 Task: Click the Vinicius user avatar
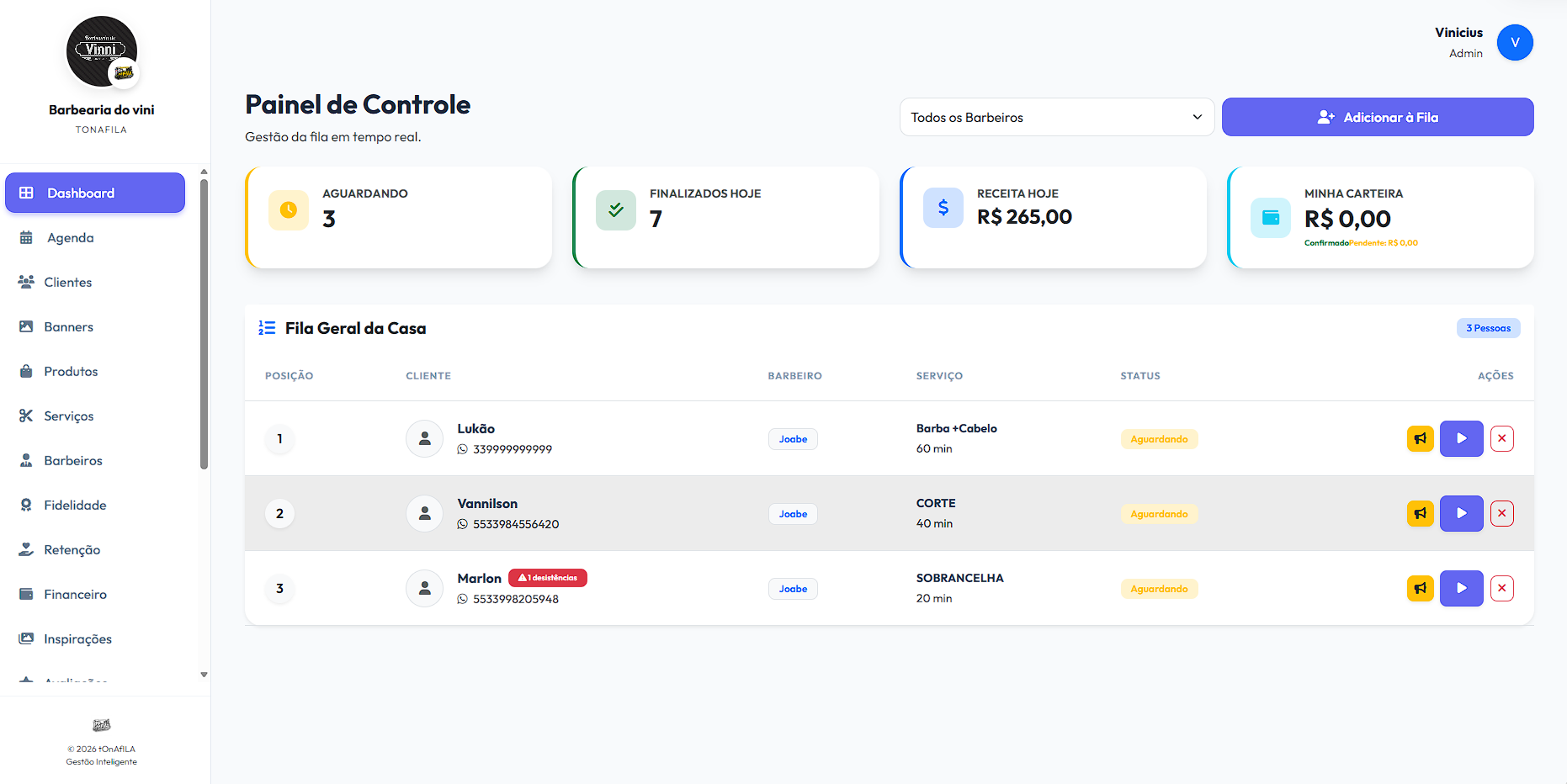(x=1514, y=43)
